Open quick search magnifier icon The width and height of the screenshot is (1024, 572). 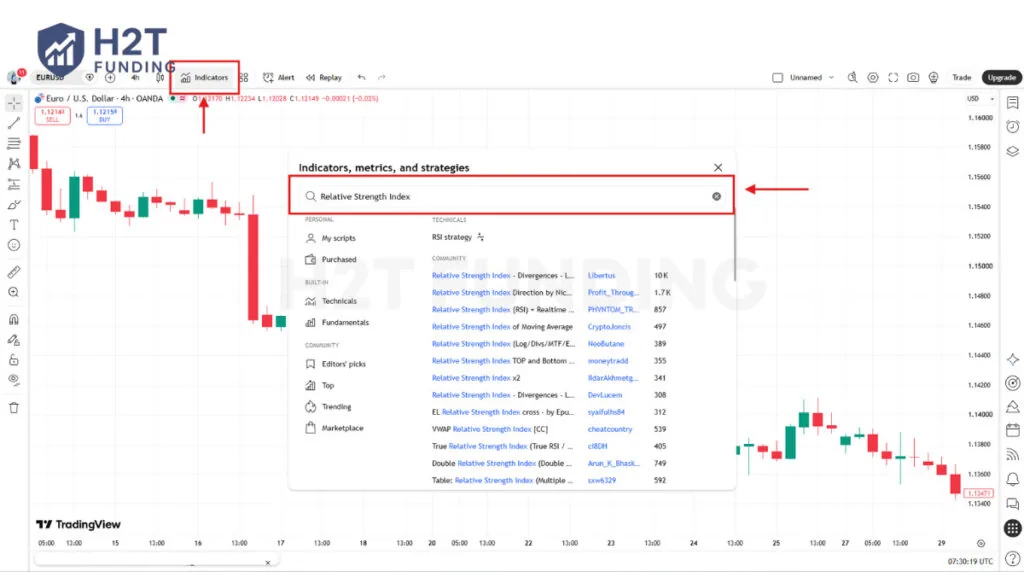pyautogui.click(x=852, y=78)
